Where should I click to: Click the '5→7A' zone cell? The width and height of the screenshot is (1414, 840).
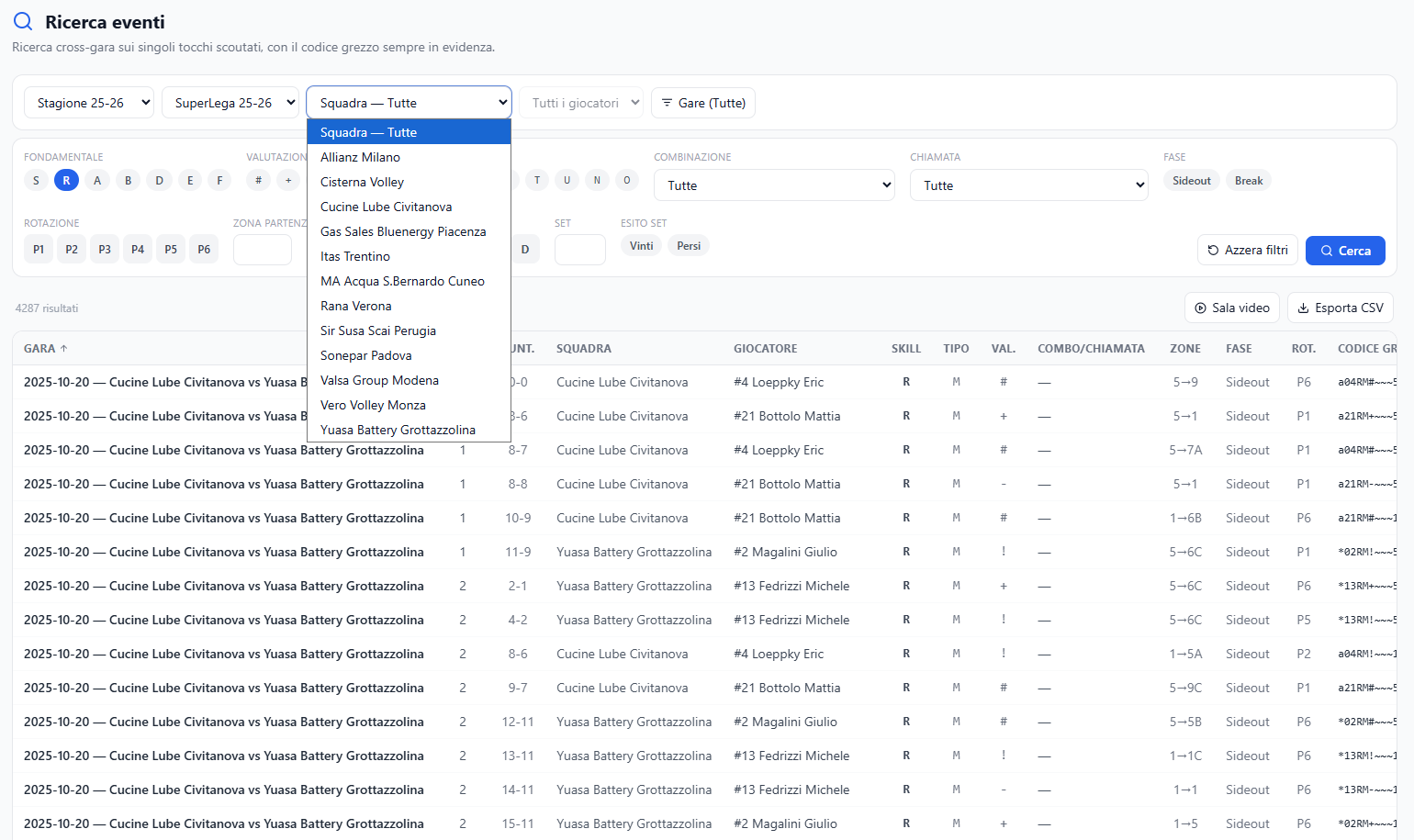[x=1185, y=450]
